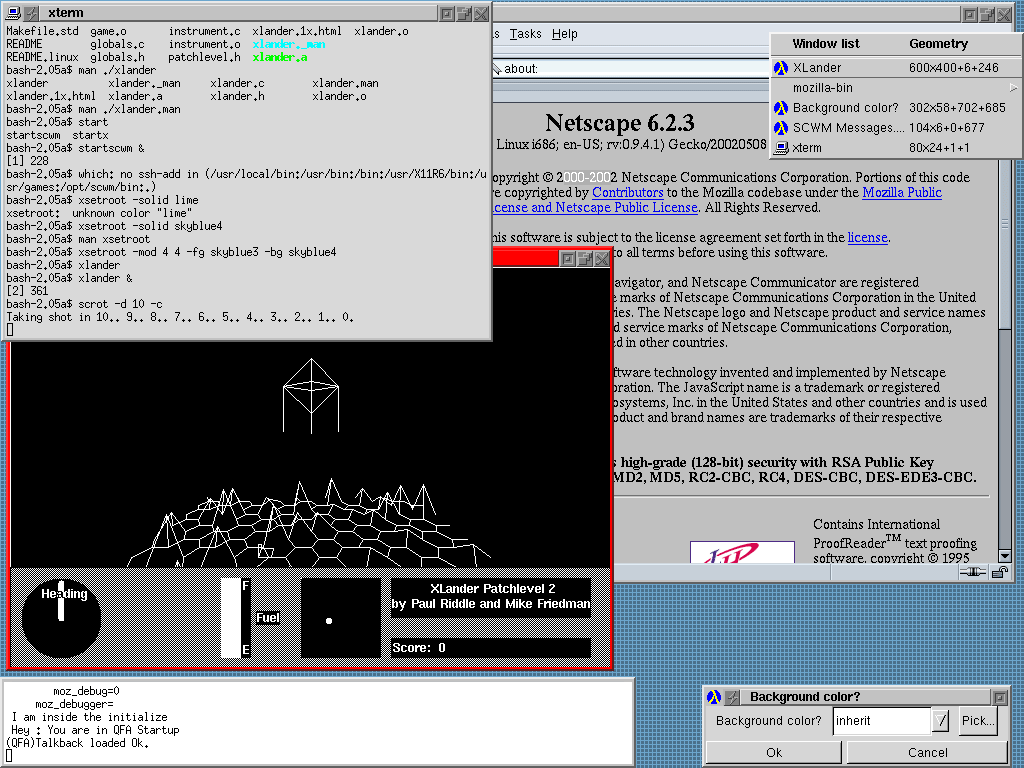The image size is (1024, 768).
Task: Click the 'Netscape 6.2.3' heading
Action: 620,123
